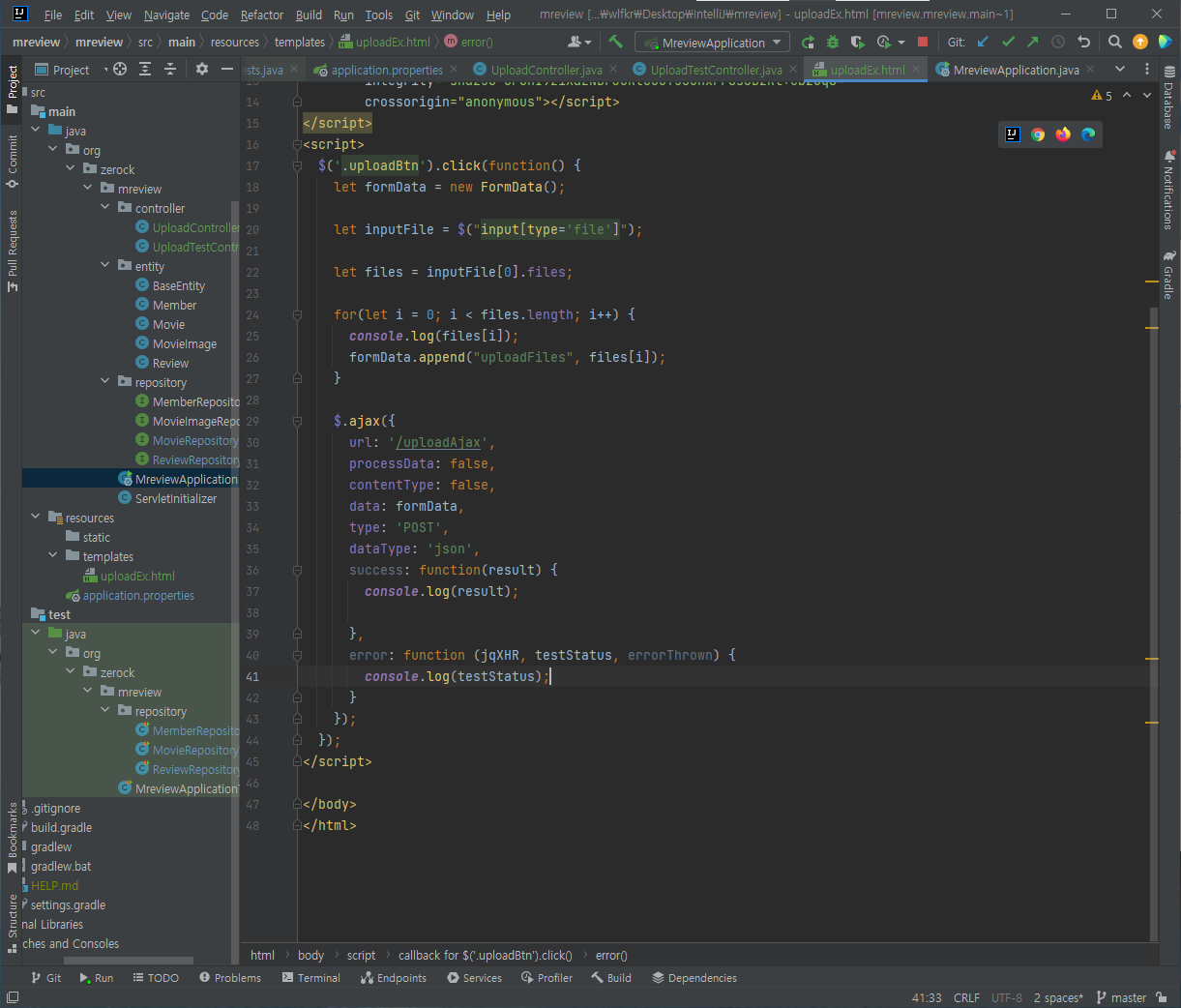The width and height of the screenshot is (1181, 1008).
Task: Collapse all in Project panel
Action: pyautogui.click(x=170, y=69)
